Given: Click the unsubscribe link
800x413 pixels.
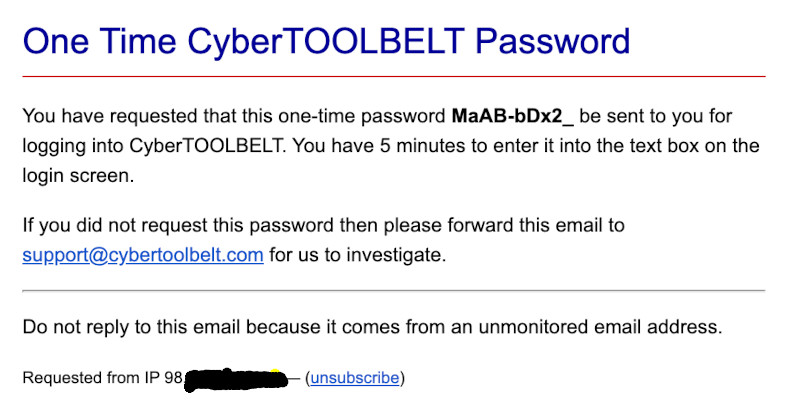Looking at the screenshot, I should click(355, 378).
